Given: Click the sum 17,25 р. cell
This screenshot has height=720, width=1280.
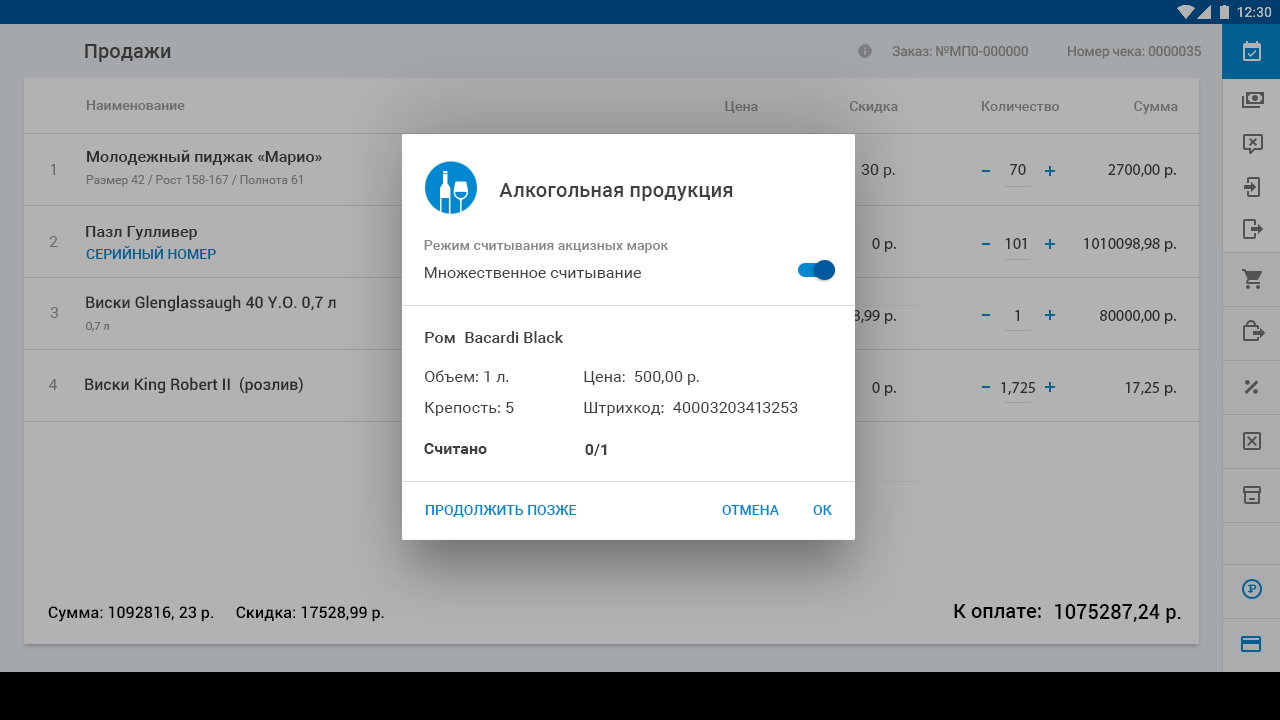Looking at the screenshot, I should click(1151, 388).
